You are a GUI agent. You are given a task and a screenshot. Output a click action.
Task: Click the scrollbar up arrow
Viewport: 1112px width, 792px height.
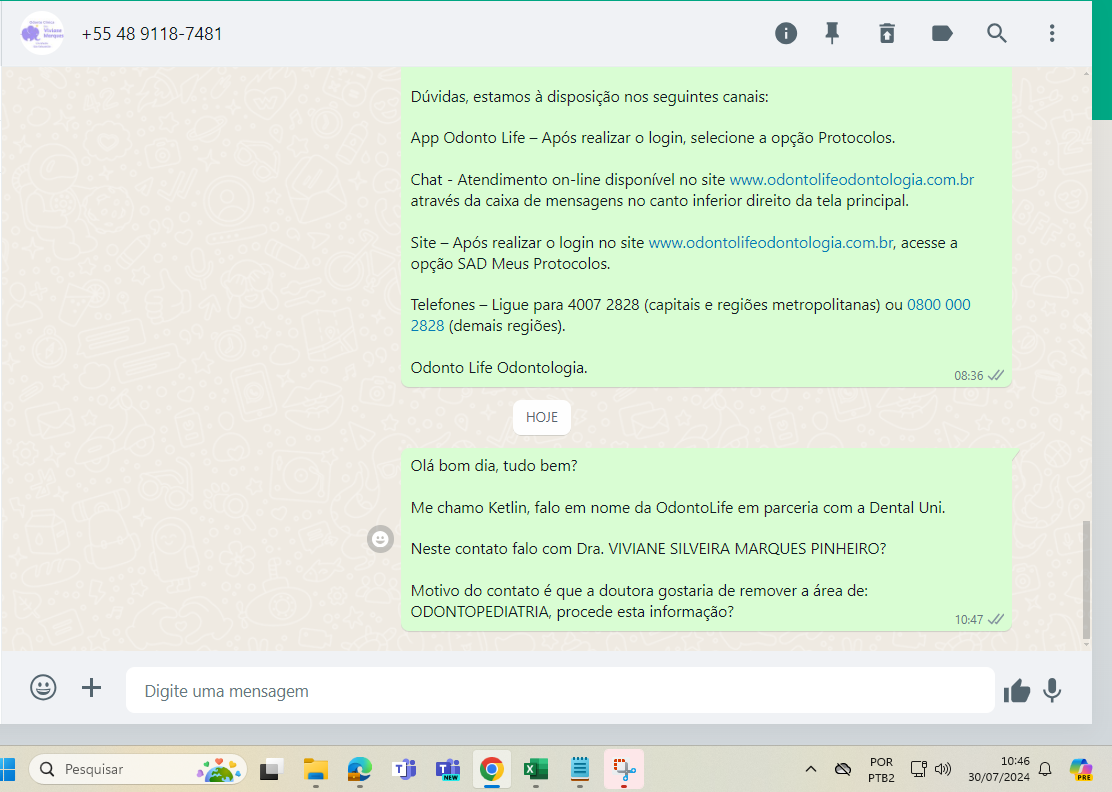(1086, 73)
